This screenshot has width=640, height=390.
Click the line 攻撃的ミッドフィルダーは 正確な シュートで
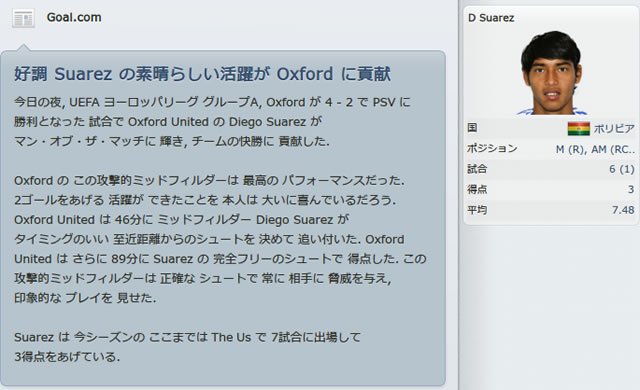[203, 278]
